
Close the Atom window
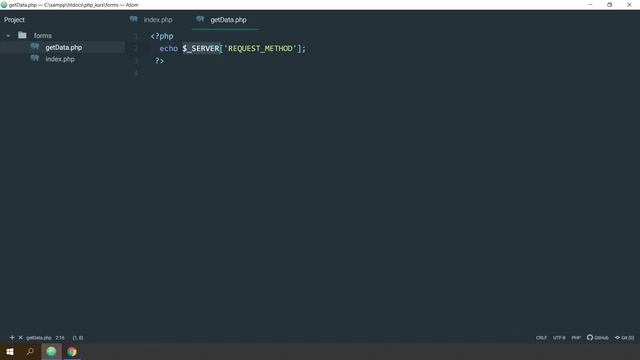[x=629, y=5]
